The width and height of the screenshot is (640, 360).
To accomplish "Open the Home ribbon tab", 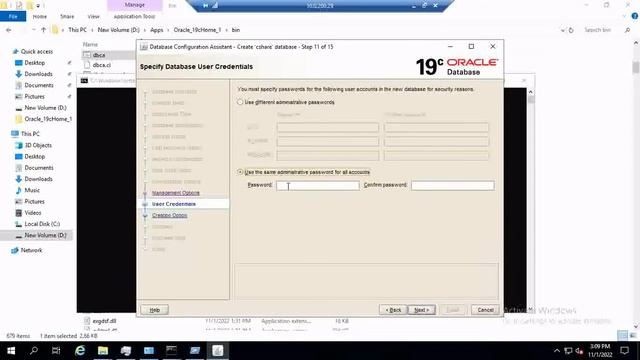I will 40,16.
